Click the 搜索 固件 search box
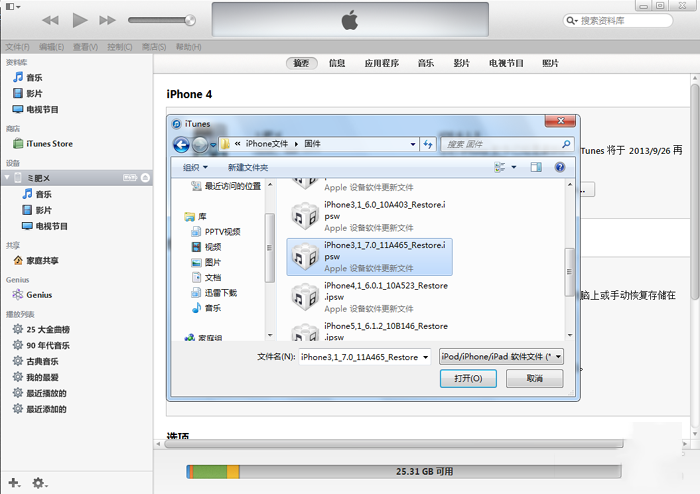 507,144
